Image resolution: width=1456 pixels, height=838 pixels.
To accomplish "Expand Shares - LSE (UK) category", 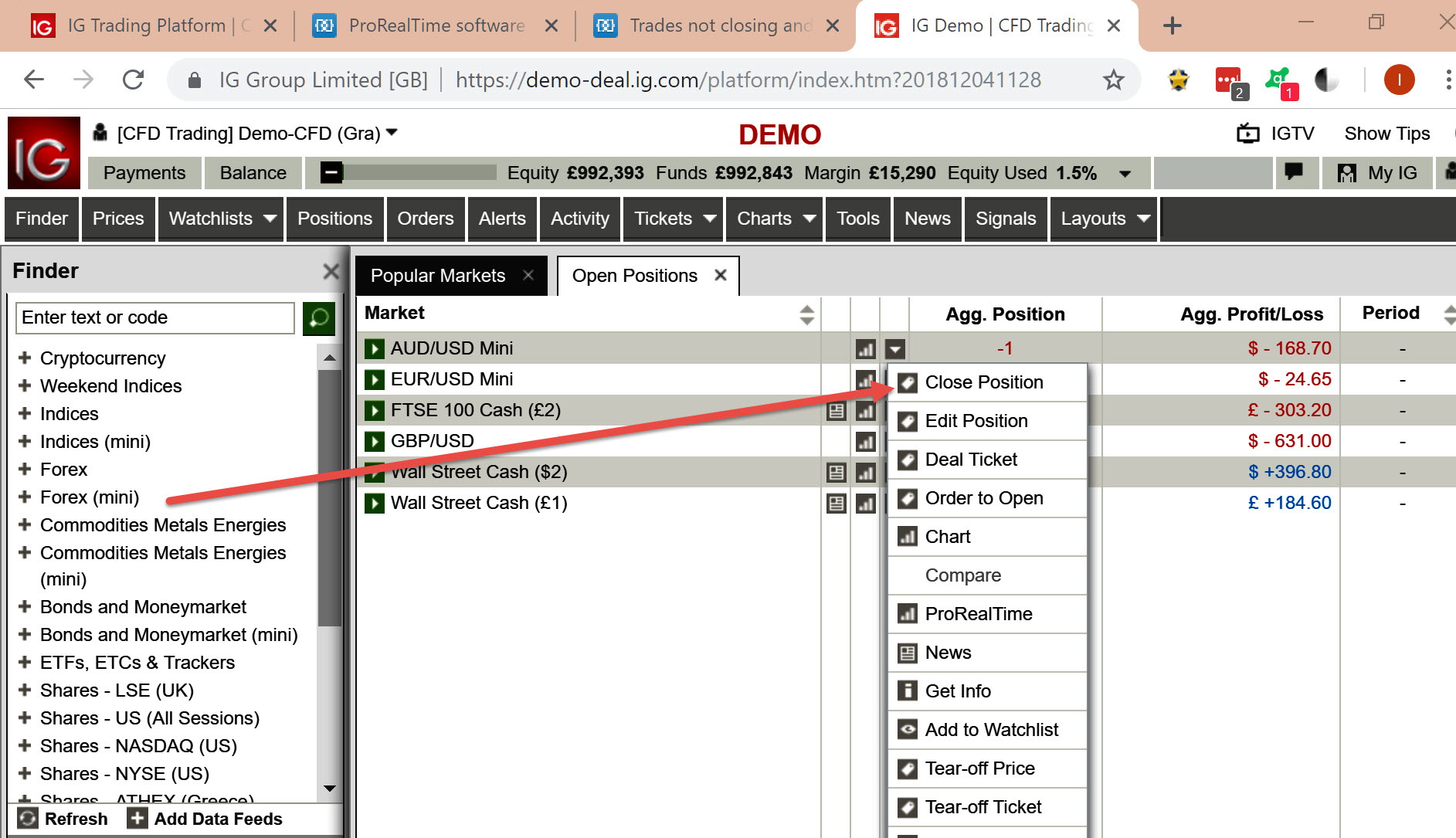I will pos(25,690).
